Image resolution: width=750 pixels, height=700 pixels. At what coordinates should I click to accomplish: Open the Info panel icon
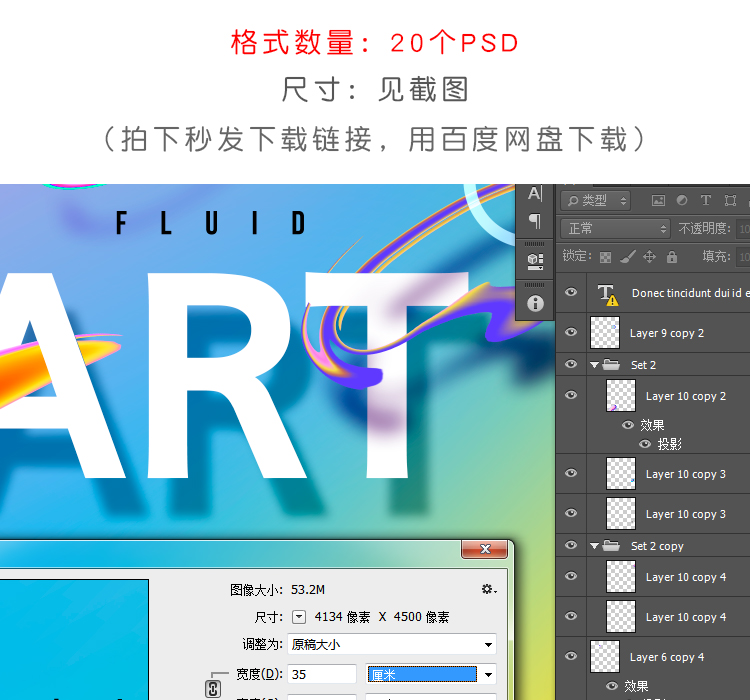click(535, 302)
